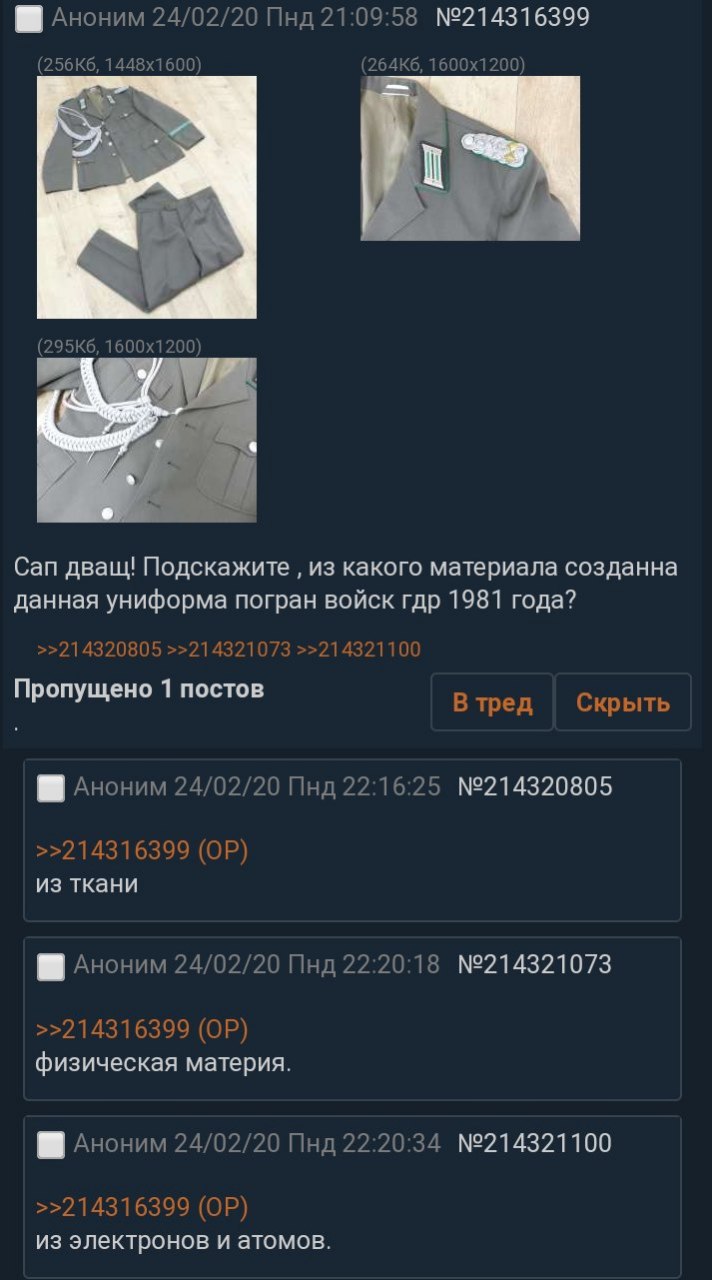Follow reply link >>214321073 under OP
Image resolution: width=712 pixels, height=1280 pixels.
click(x=229, y=650)
